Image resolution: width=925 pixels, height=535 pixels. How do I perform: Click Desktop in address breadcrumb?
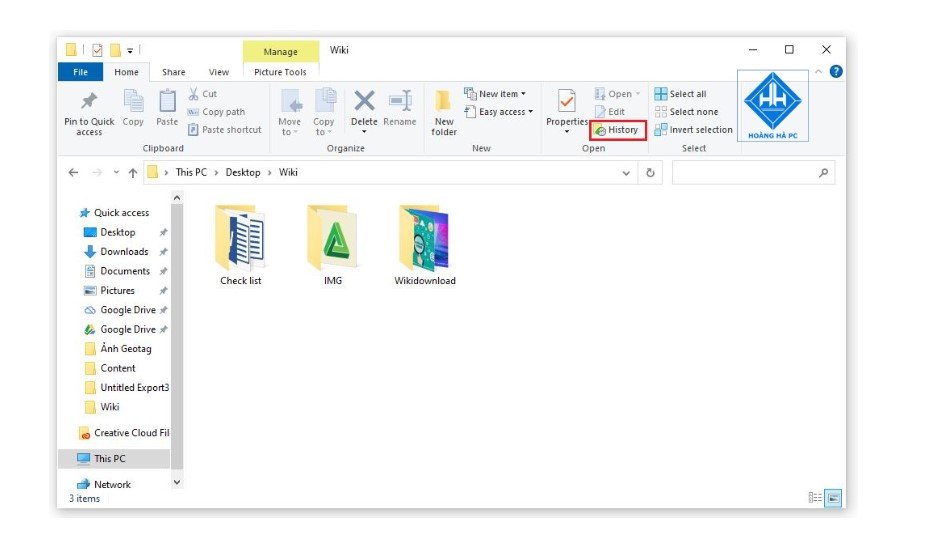tap(243, 172)
